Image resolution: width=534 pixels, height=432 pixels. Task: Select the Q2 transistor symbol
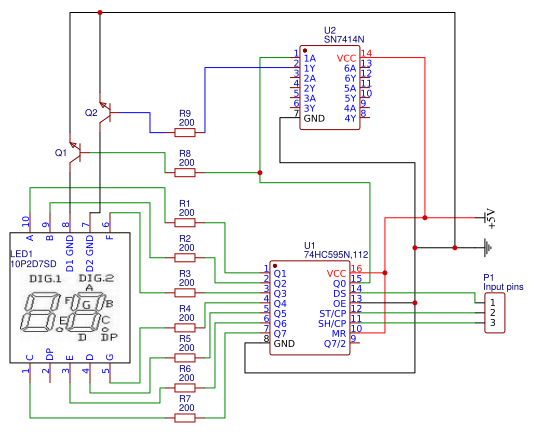(106, 112)
